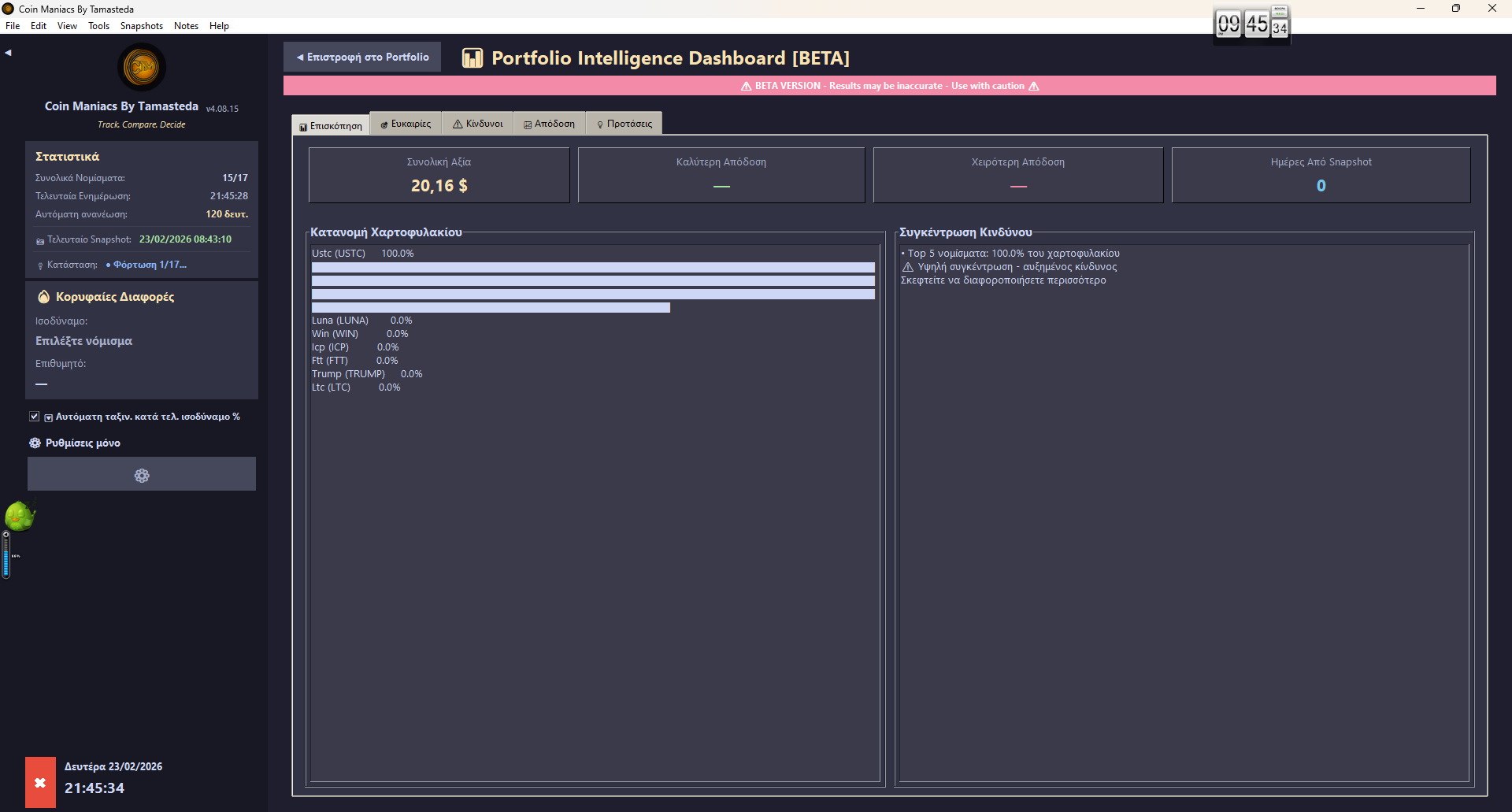Open the Επιλέξτε νόμισμα currency selector
1512x812 pixels.
(x=83, y=341)
